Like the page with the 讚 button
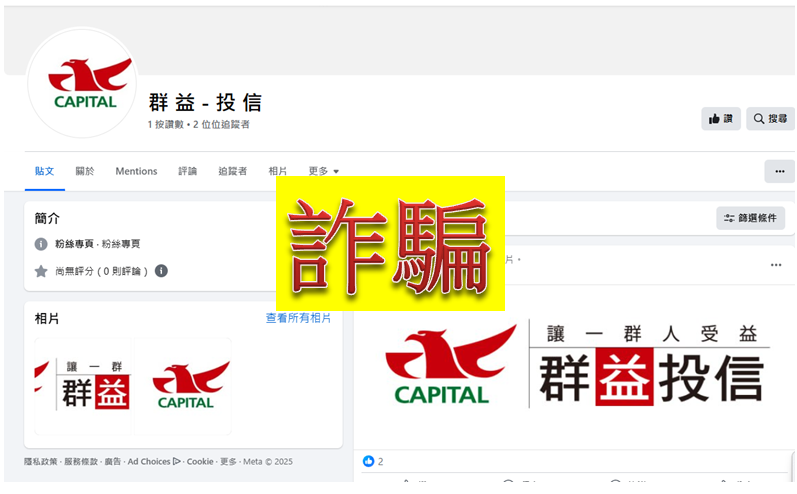797x494 pixels. (x=721, y=119)
